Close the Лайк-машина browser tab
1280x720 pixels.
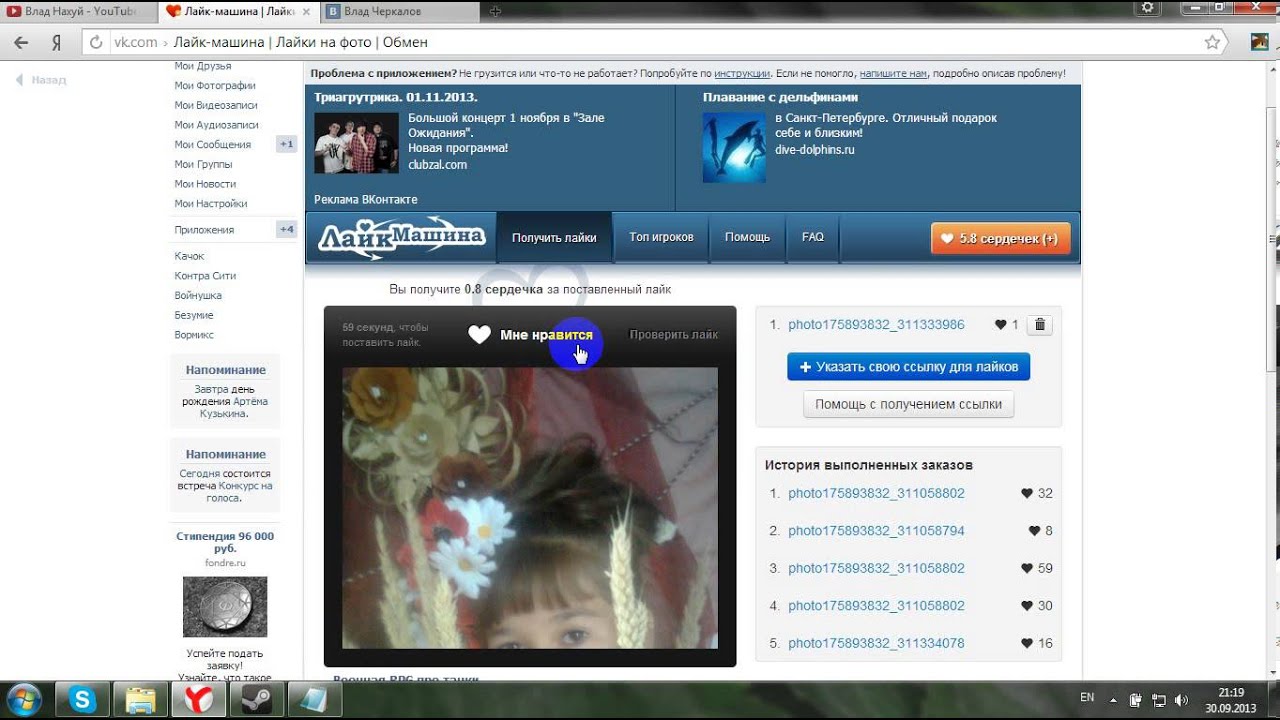[308, 12]
